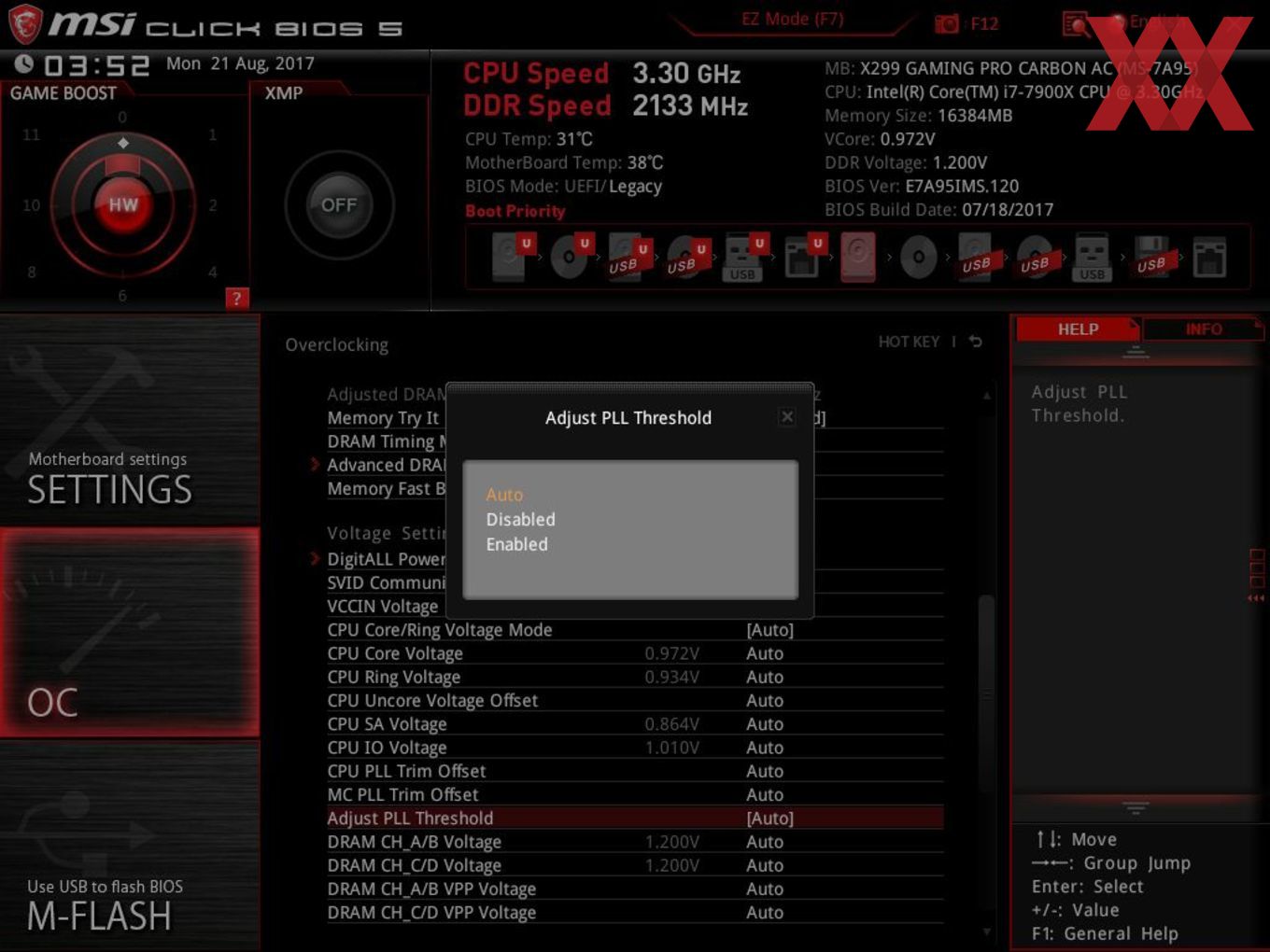The height and width of the screenshot is (952, 1270).
Task: Select the legacy optical disc icon without badge
Action: pos(918,257)
